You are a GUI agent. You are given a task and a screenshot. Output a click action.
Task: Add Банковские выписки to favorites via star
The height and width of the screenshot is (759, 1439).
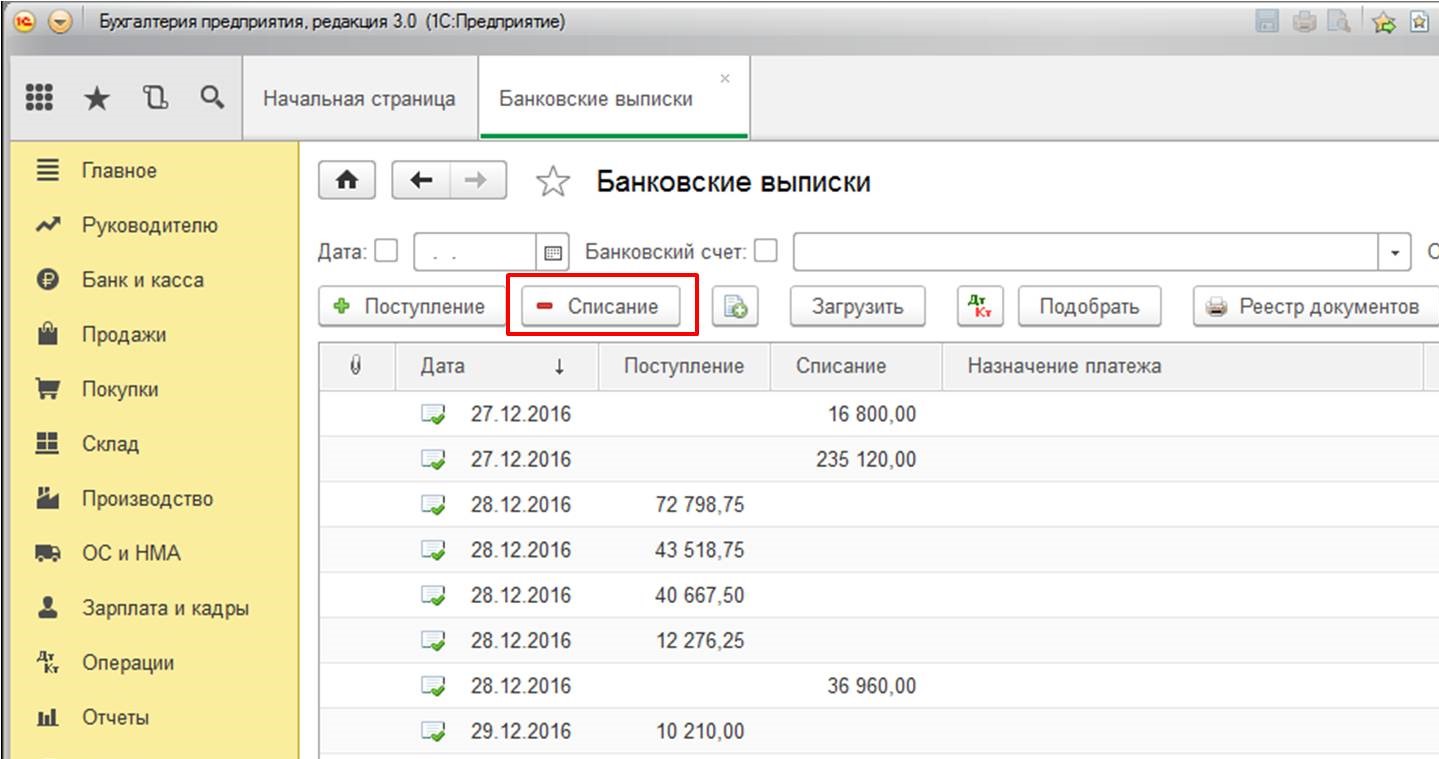click(x=553, y=182)
